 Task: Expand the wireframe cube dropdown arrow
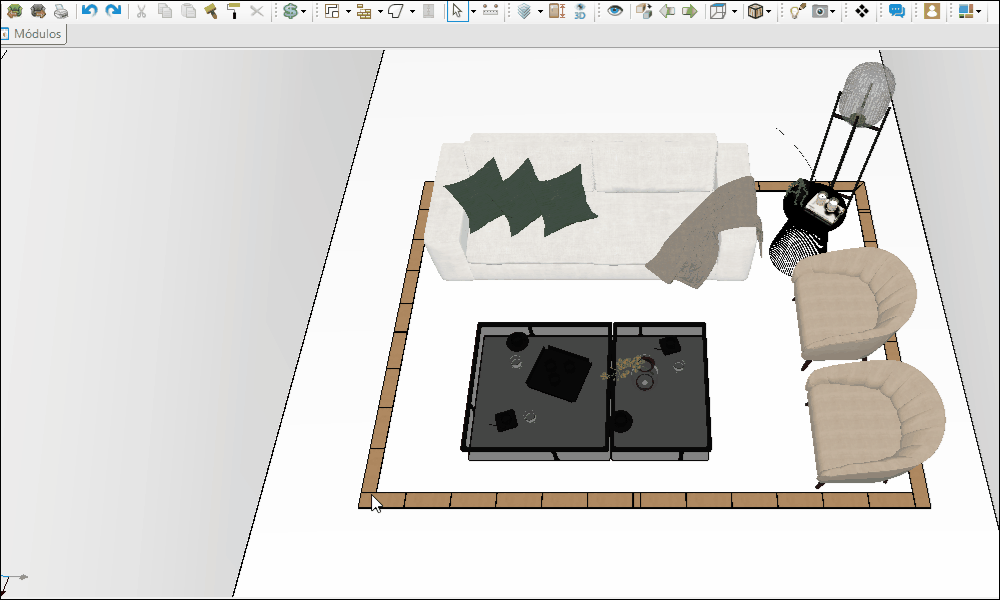point(735,11)
